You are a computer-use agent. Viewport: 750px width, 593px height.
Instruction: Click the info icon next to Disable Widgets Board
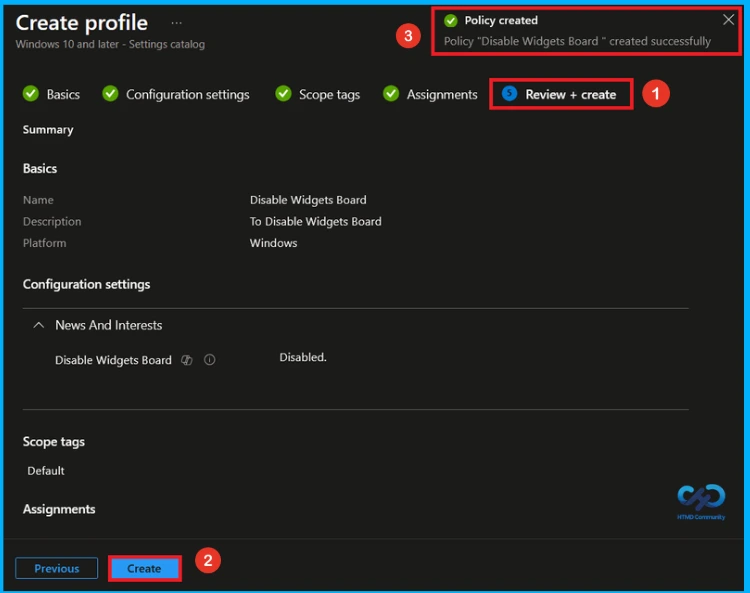click(x=210, y=360)
